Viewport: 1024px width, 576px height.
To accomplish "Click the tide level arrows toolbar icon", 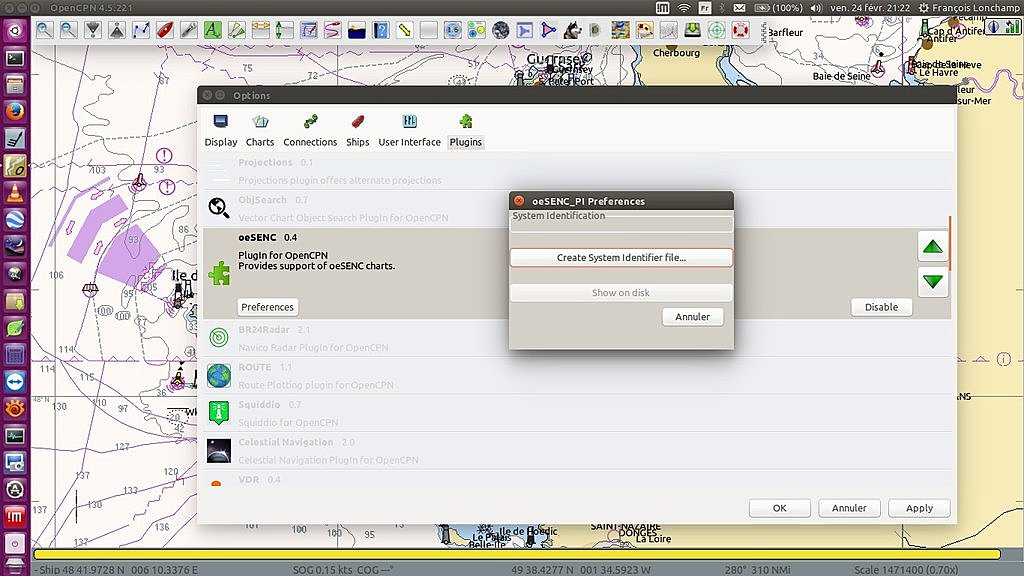I will (285, 30).
